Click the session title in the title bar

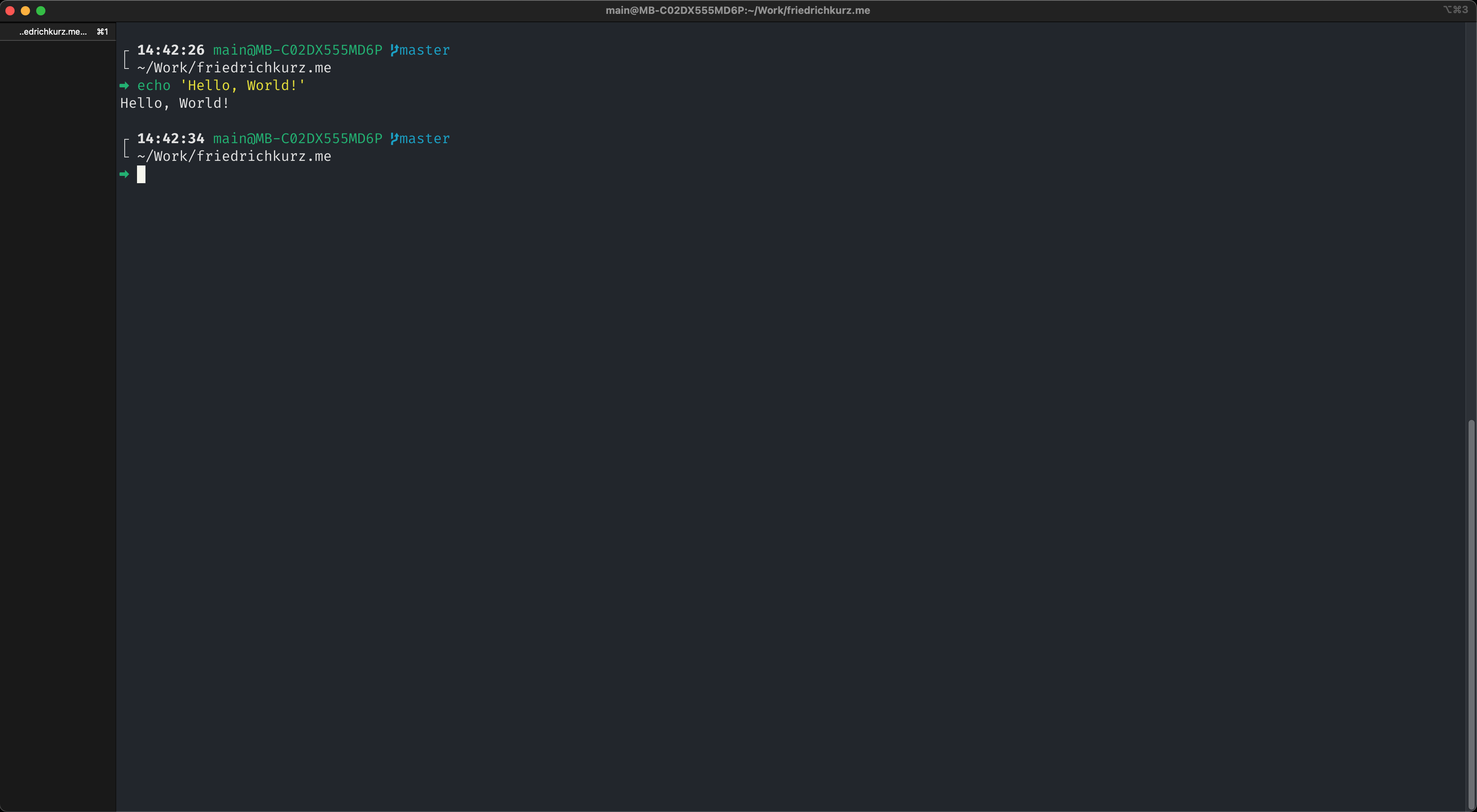point(738,10)
